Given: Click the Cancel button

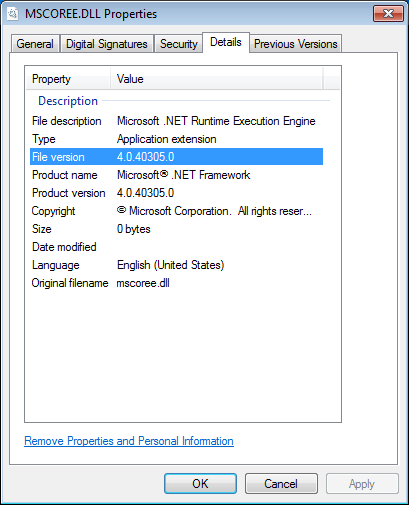Looking at the screenshot, I should pos(281,483).
